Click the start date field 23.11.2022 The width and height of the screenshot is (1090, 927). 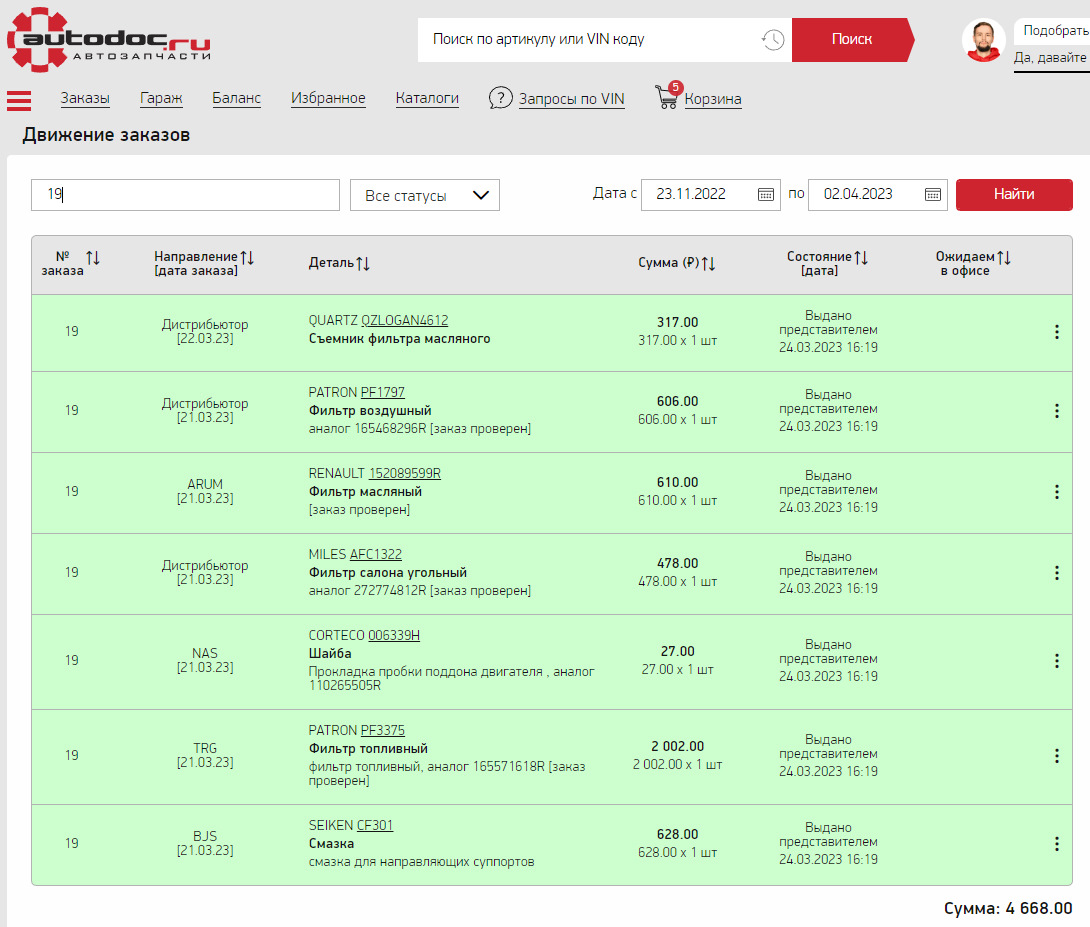[x=710, y=195]
